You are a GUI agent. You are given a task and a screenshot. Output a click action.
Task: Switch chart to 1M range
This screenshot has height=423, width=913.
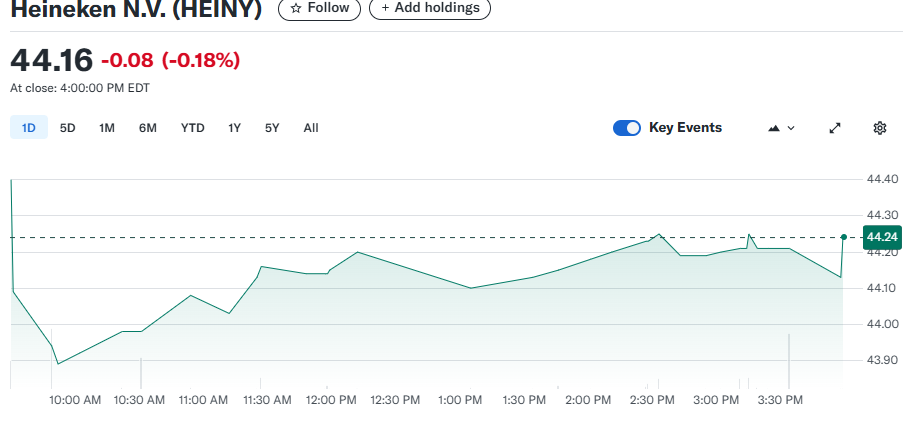click(x=107, y=128)
